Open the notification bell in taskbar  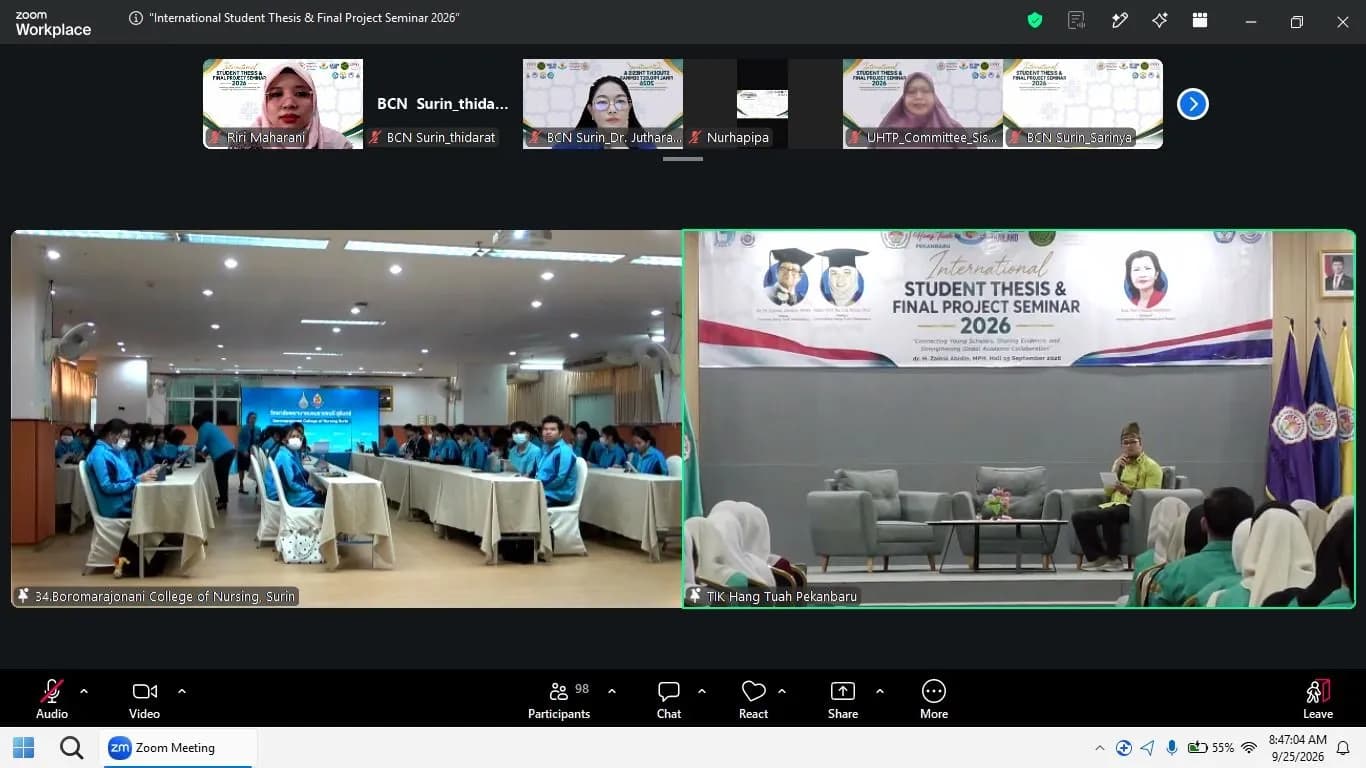[x=1343, y=747]
